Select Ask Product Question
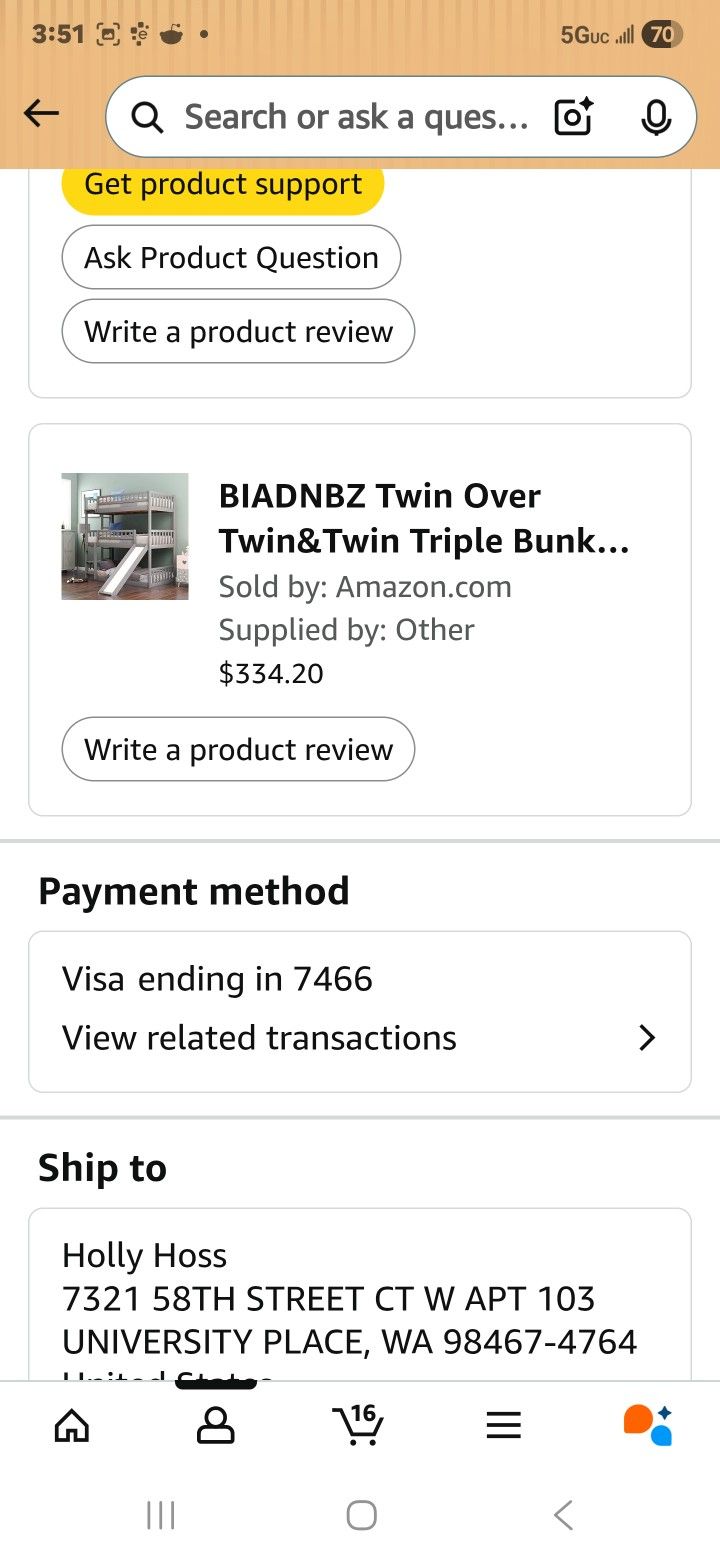The image size is (720, 1560). [231, 257]
